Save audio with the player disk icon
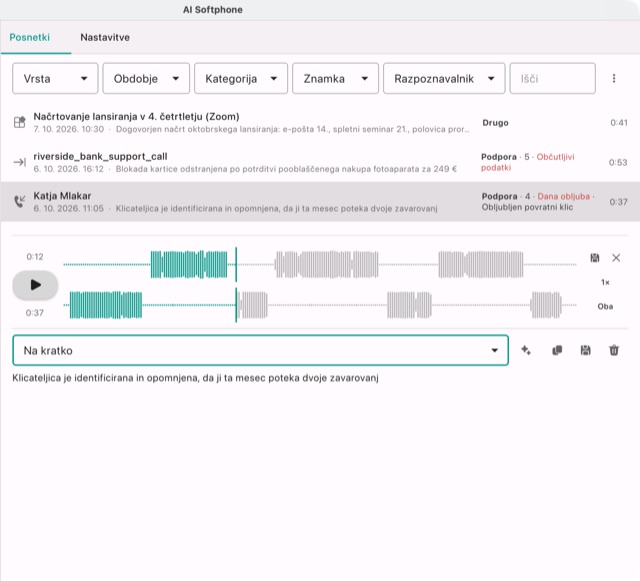The width and height of the screenshot is (640, 581). pyautogui.click(x=595, y=258)
